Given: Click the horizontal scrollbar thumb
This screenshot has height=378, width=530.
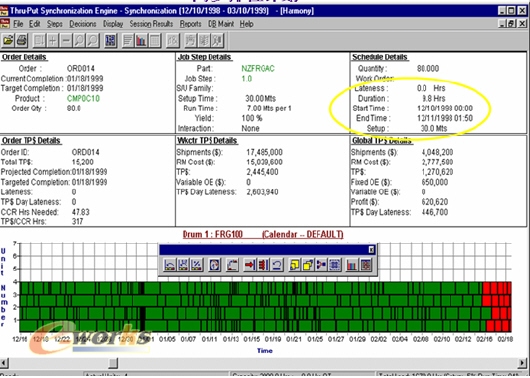Looking at the screenshot, I should tap(113, 363).
